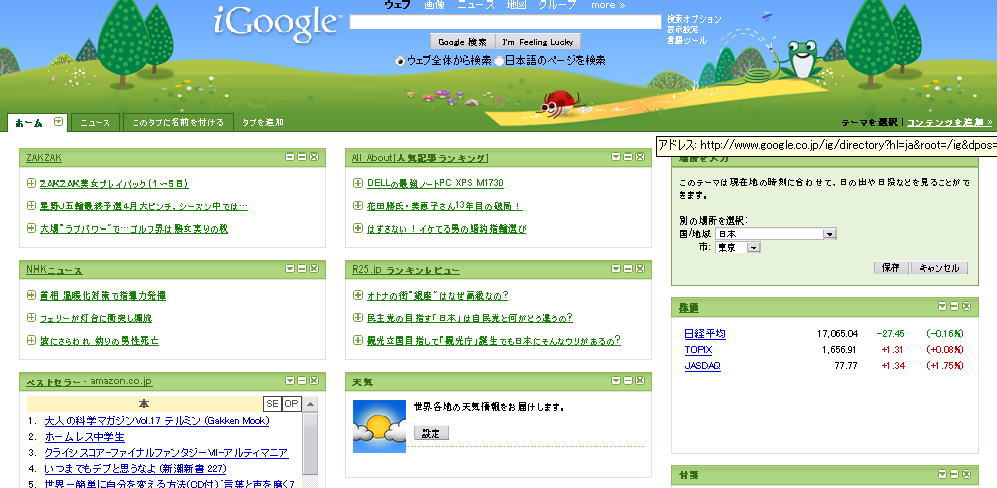Expand the ZAKZAK美女プレイバック story plus icon
This screenshot has height=488, width=997.
31,183
